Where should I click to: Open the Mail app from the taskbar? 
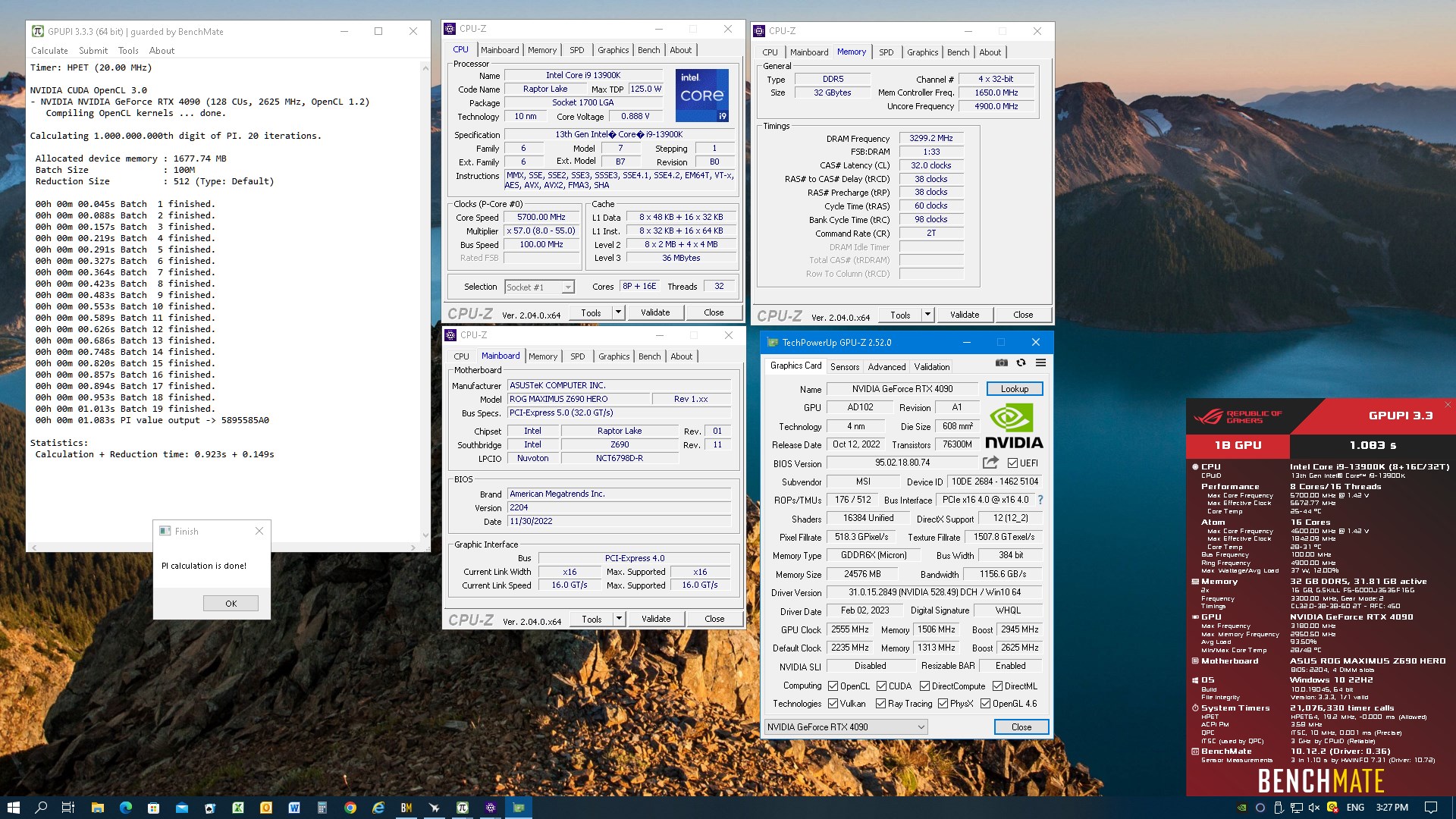tap(182, 808)
